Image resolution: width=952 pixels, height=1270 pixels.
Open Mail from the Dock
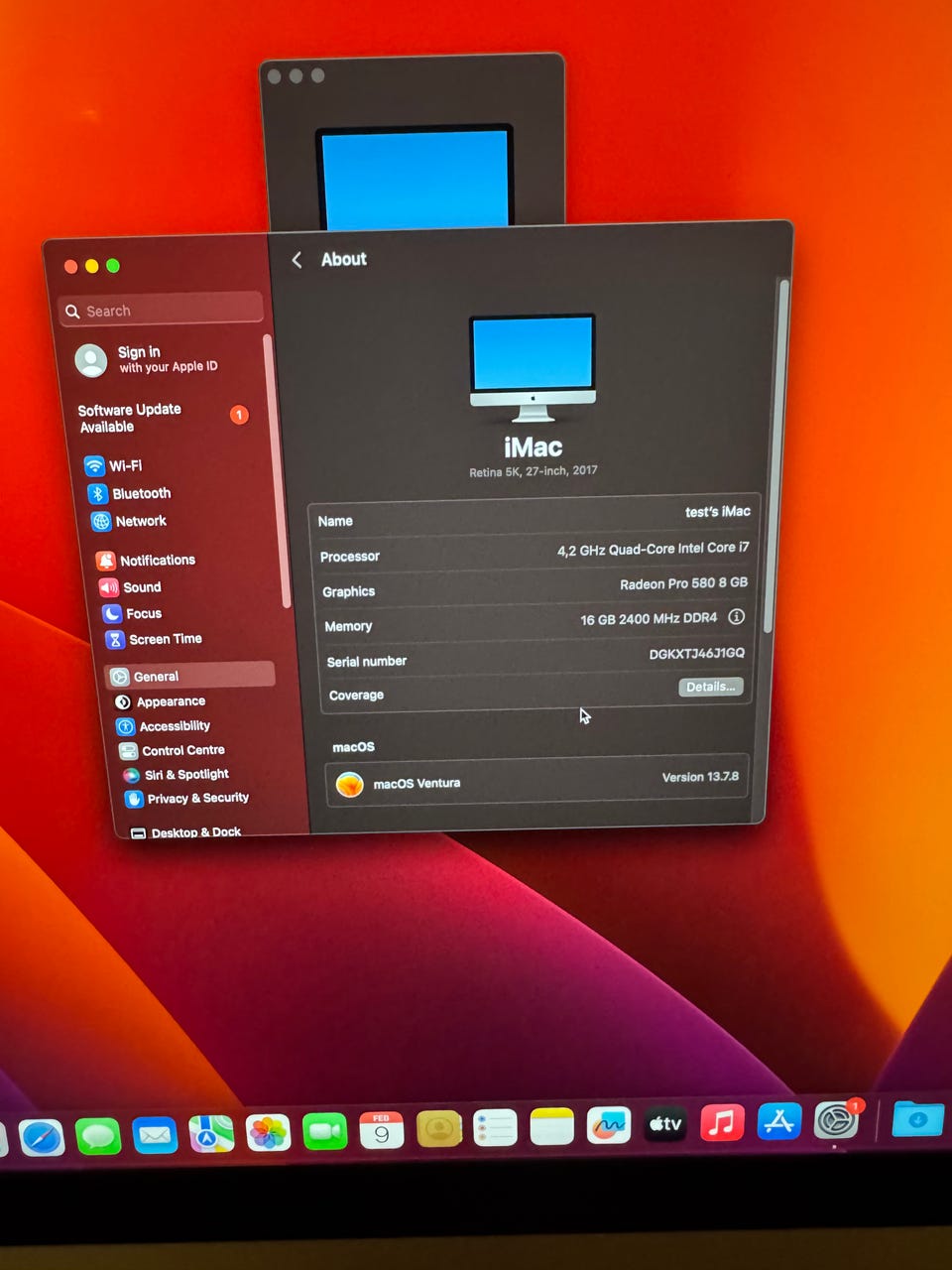(x=155, y=1134)
